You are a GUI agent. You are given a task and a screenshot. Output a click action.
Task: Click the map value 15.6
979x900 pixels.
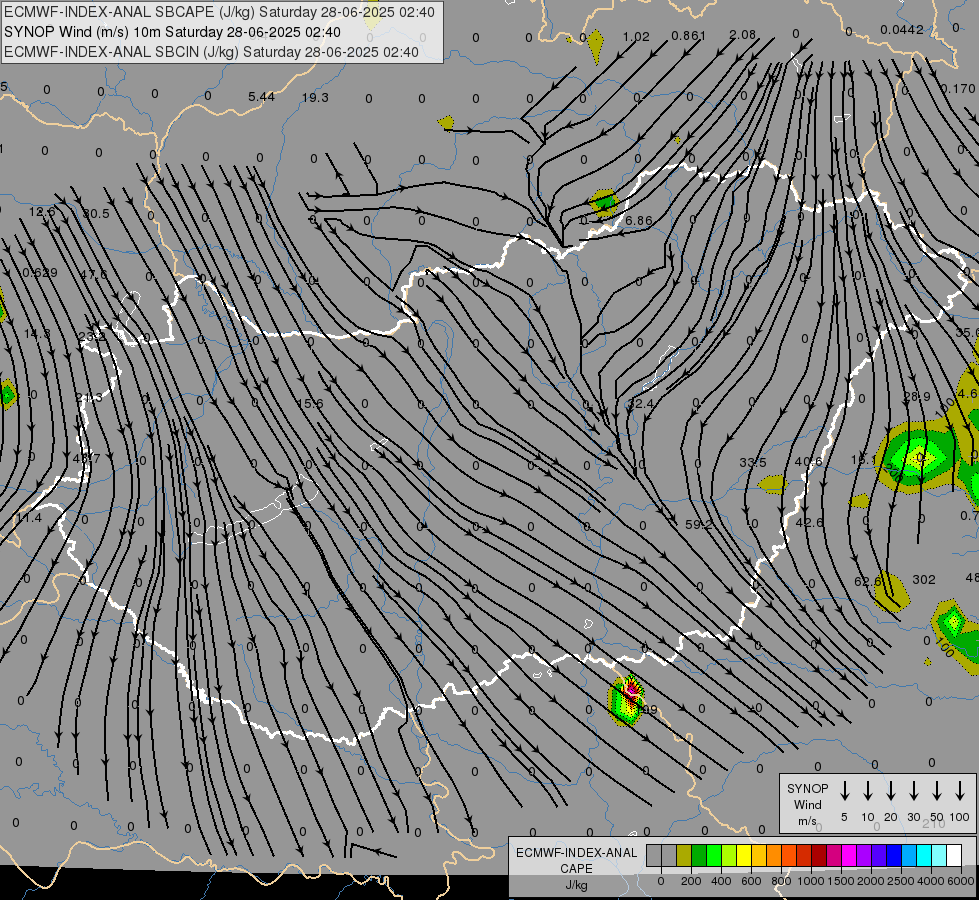tap(310, 403)
